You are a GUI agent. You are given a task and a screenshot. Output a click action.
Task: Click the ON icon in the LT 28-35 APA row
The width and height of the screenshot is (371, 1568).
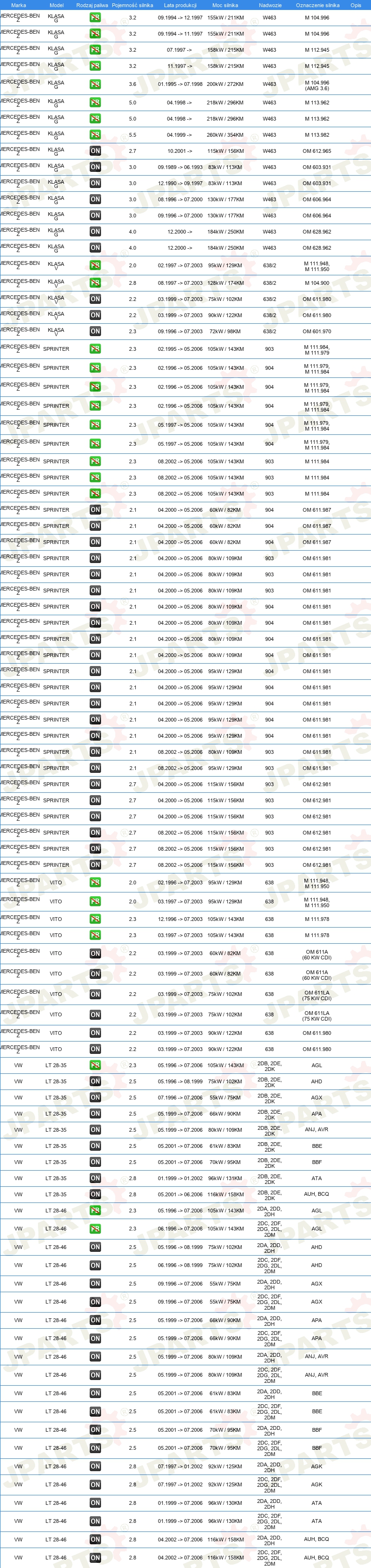point(95,1114)
